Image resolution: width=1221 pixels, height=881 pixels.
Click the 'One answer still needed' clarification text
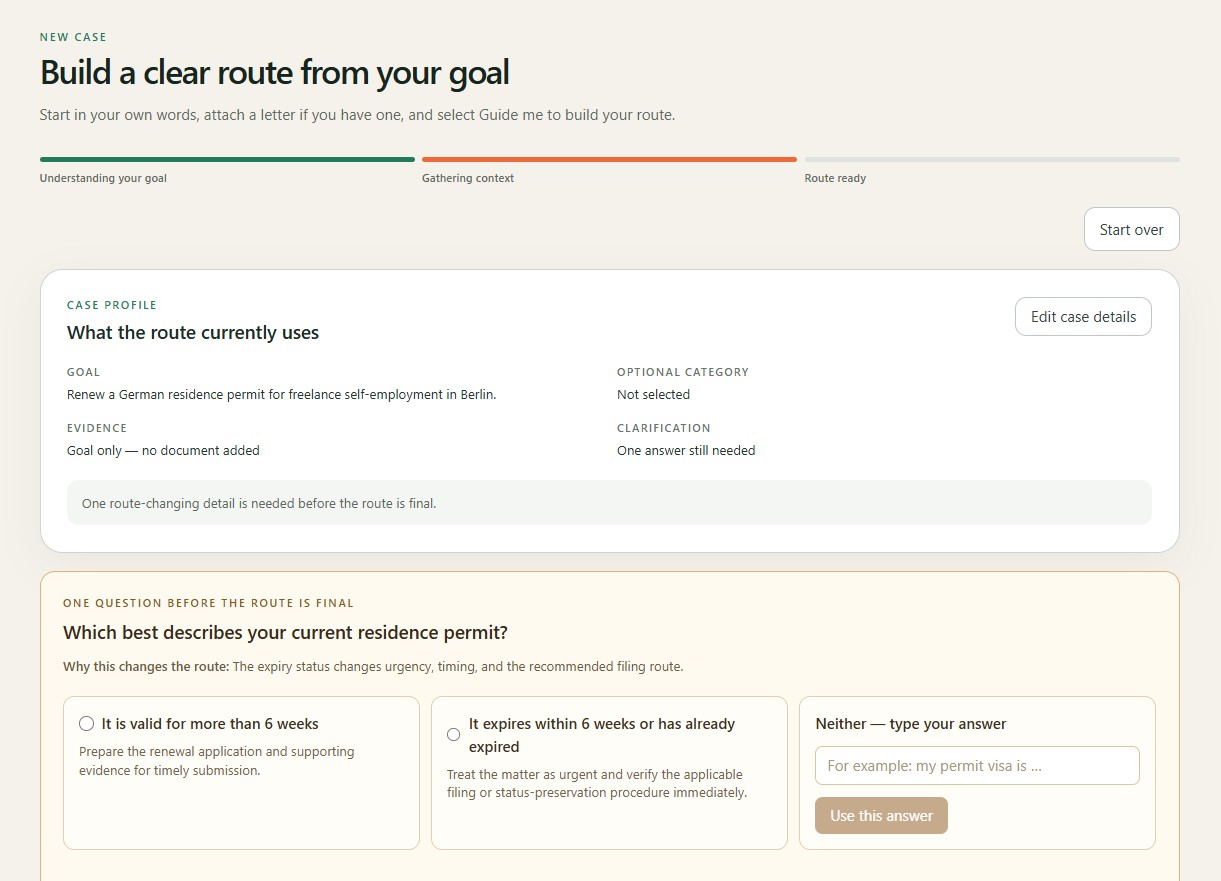point(686,451)
